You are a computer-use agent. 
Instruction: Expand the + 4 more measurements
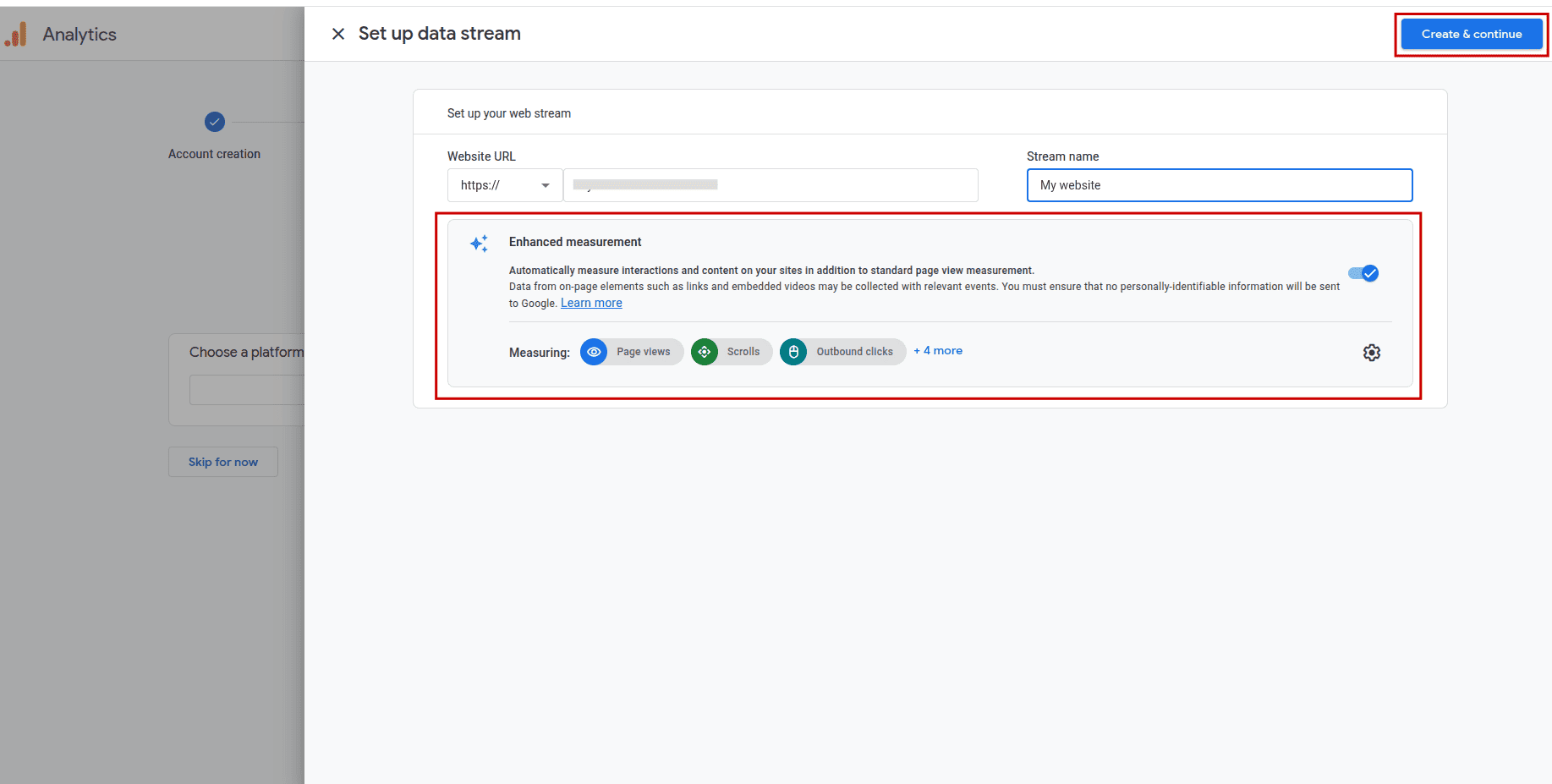click(938, 351)
